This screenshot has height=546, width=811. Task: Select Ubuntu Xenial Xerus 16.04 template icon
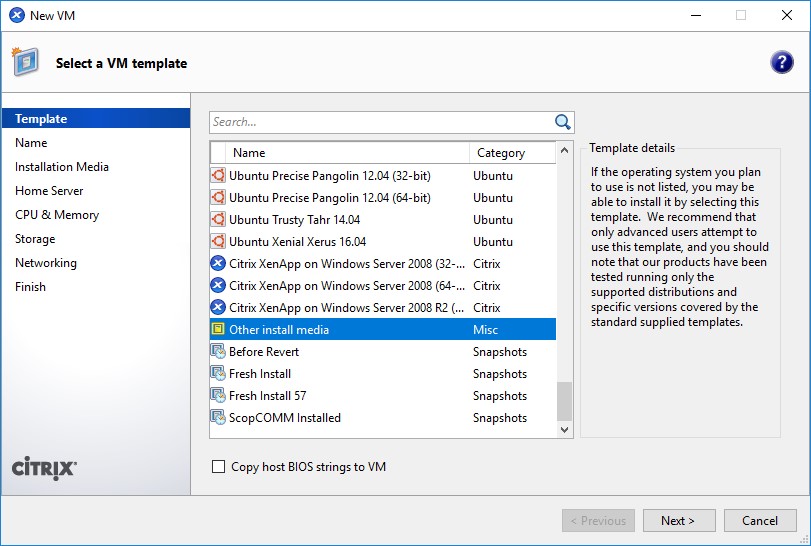tap(218, 241)
